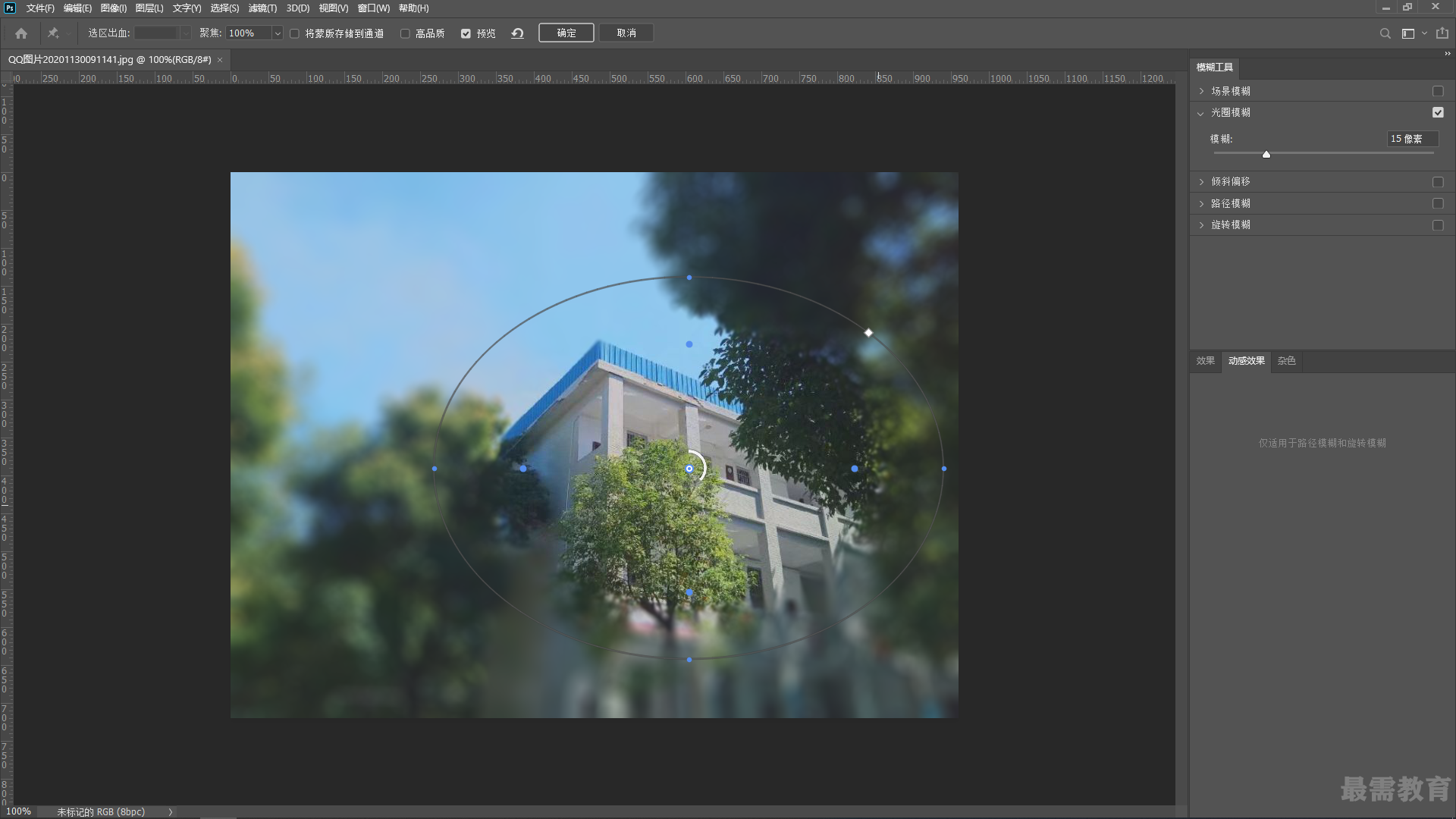Switch to 动感效果 tab
The height and width of the screenshot is (819, 1456).
click(1247, 361)
